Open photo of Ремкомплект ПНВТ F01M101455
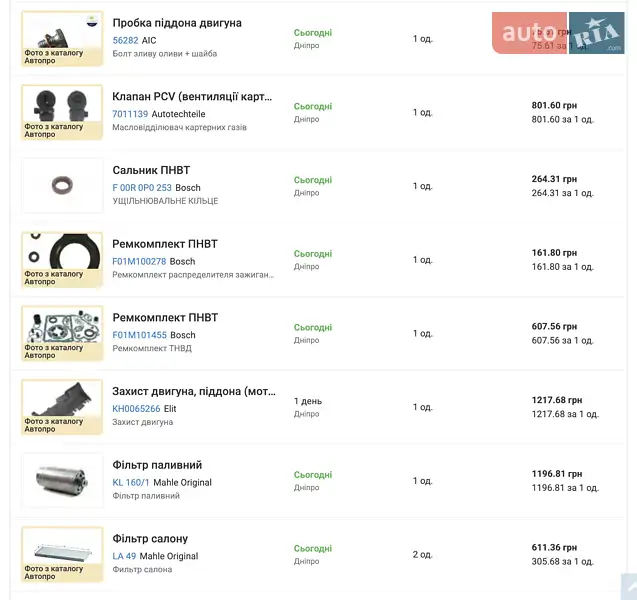This screenshot has height=600, width=637. pyautogui.click(x=62, y=333)
